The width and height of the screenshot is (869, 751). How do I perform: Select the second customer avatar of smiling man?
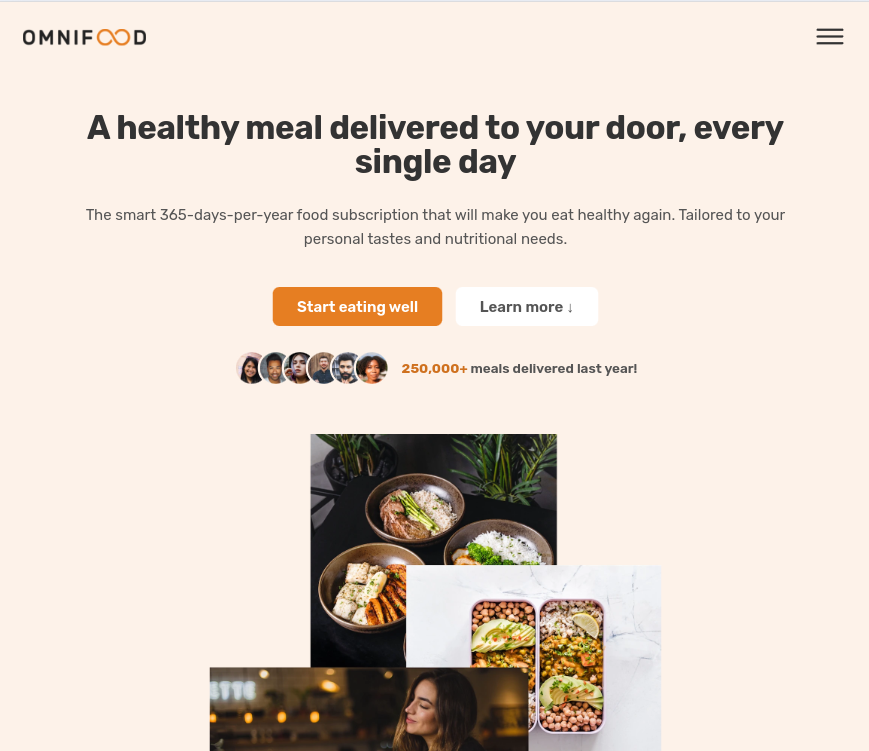click(274, 368)
